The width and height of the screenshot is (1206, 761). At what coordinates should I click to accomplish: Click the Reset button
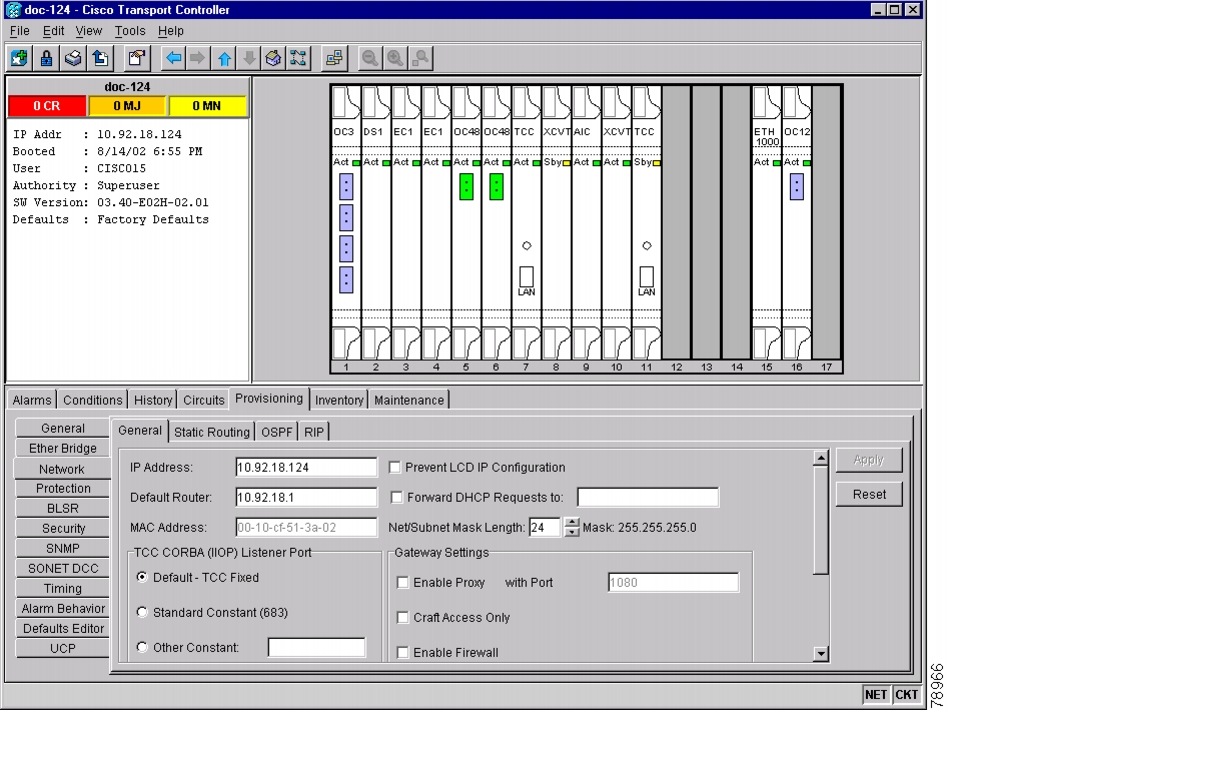pos(869,494)
